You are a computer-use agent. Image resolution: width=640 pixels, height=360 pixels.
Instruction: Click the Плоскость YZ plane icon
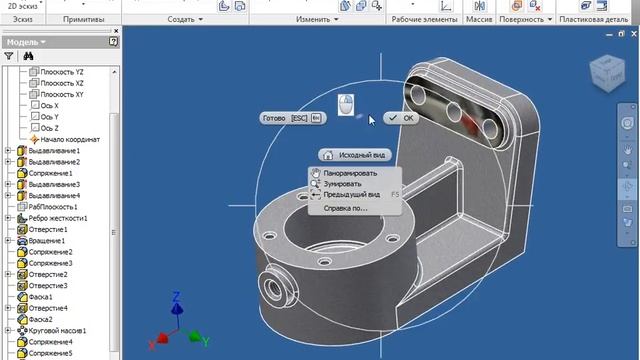coord(34,72)
